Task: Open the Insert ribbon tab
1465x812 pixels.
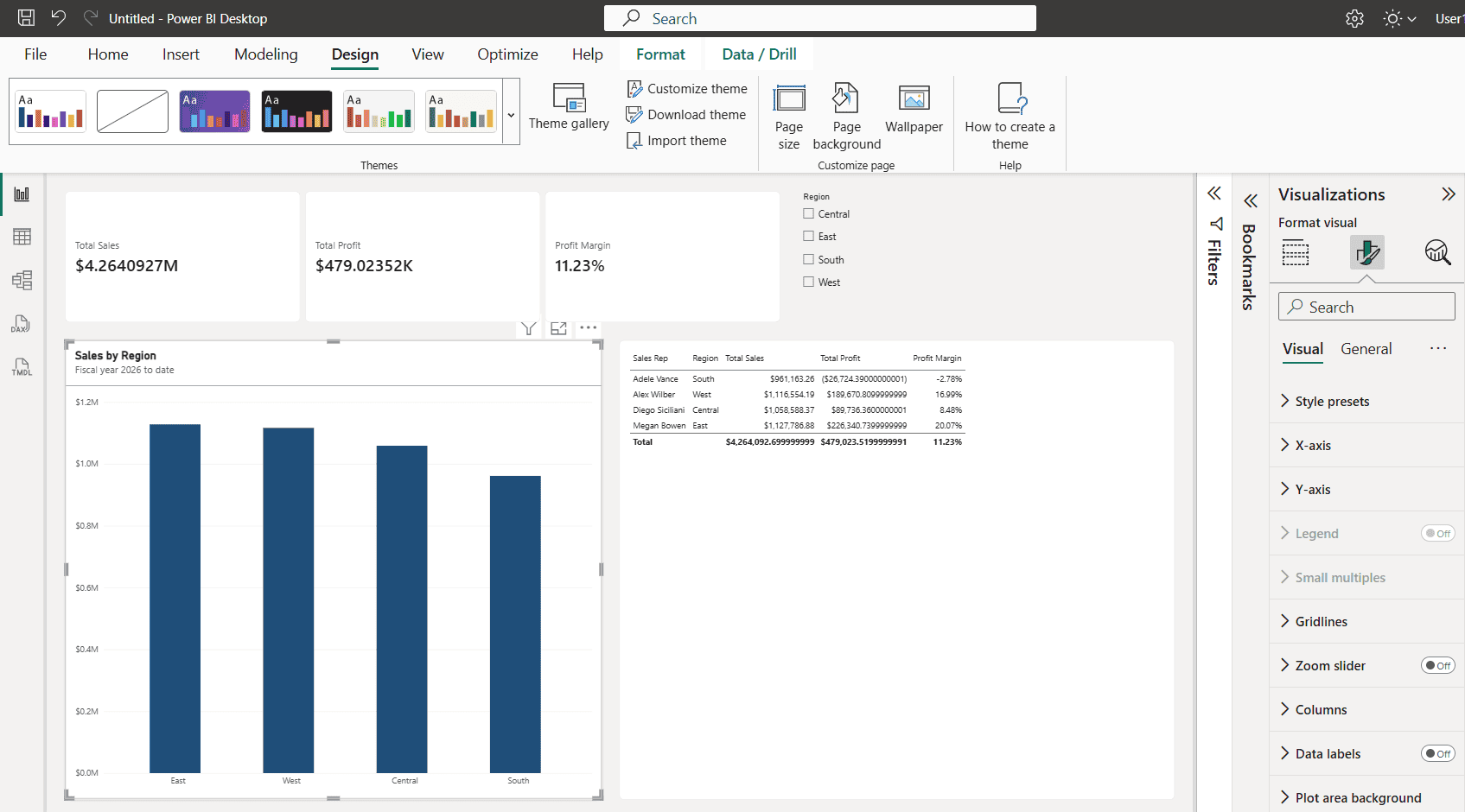Action: (x=181, y=54)
